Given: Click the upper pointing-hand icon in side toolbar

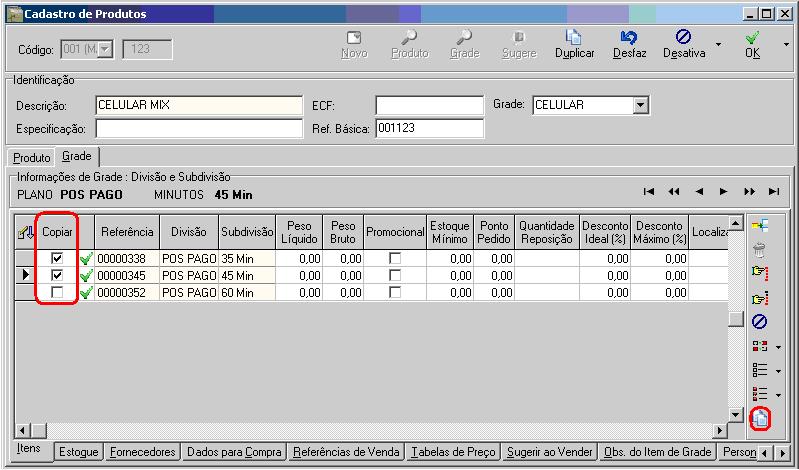Looking at the screenshot, I should click(760, 273).
